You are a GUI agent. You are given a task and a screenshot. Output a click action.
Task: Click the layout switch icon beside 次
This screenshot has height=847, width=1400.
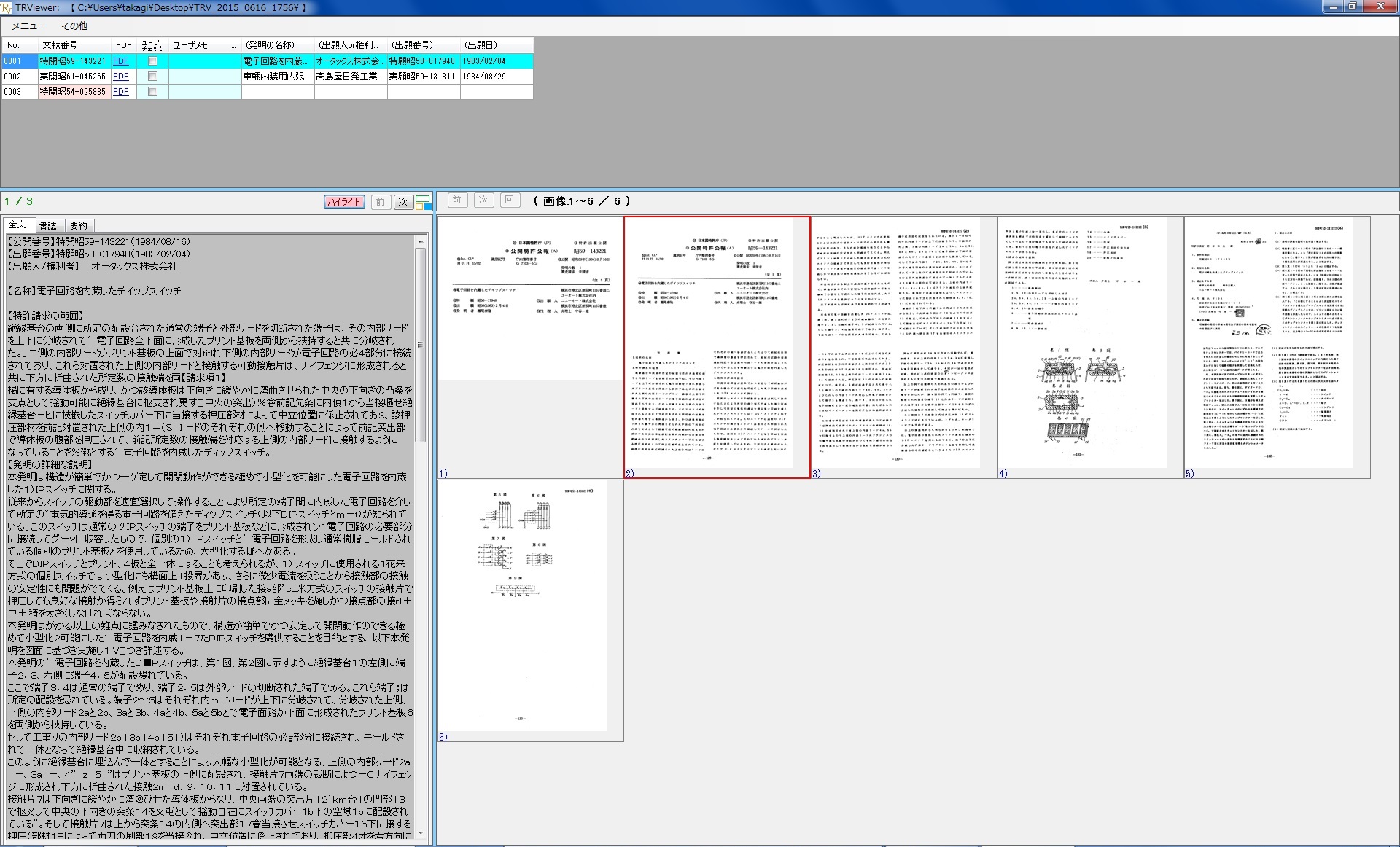click(x=423, y=203)
